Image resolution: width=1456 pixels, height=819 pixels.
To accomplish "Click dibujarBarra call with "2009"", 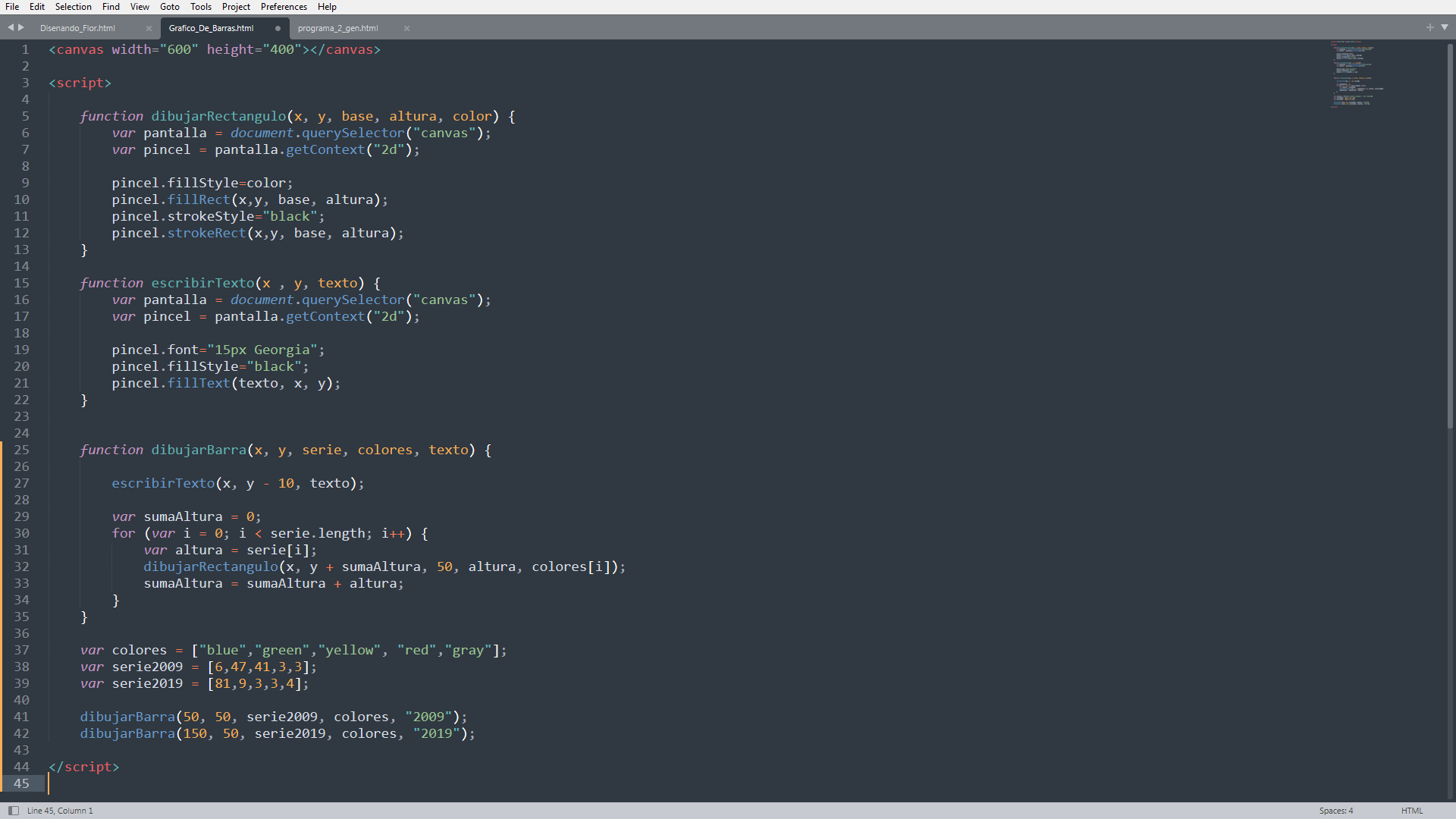I will click(274, 717).
